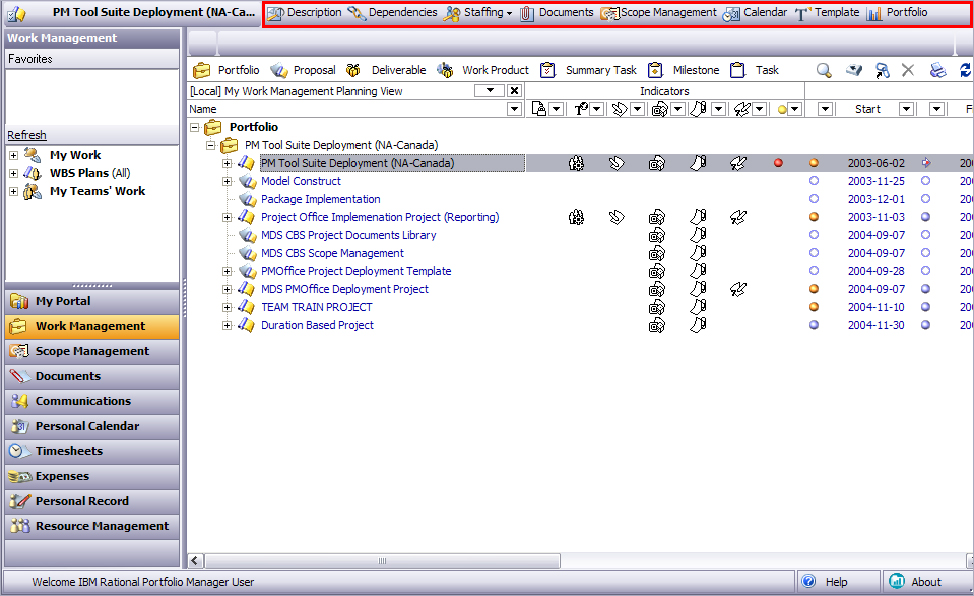
Task: Expand My Work in sidebar
Action: coord(13,155)
